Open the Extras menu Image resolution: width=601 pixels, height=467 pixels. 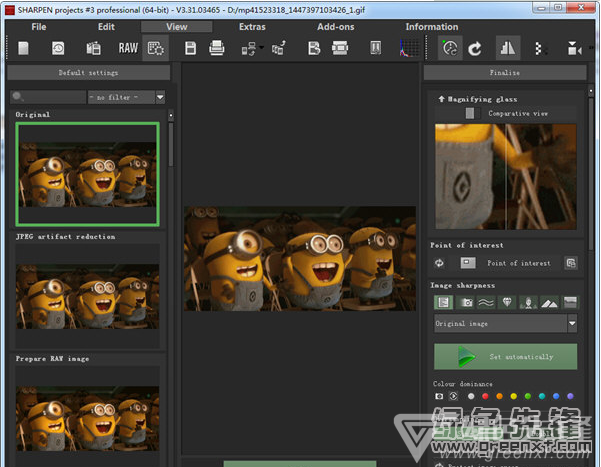point(252,27)
